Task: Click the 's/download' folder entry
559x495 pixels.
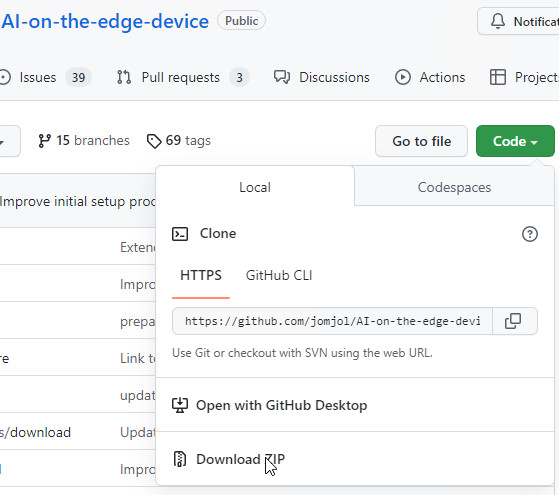Action: [35, 432]
